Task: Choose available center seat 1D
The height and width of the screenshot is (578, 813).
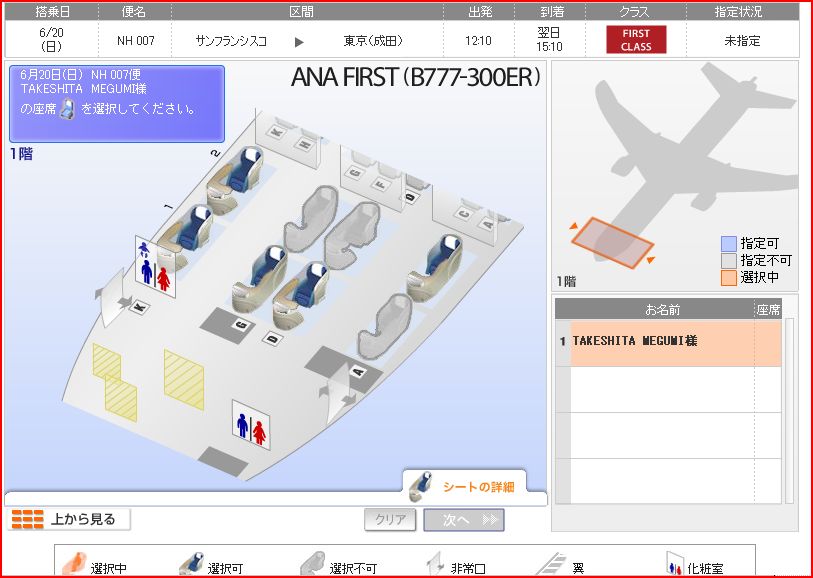Action: [301, 295]
